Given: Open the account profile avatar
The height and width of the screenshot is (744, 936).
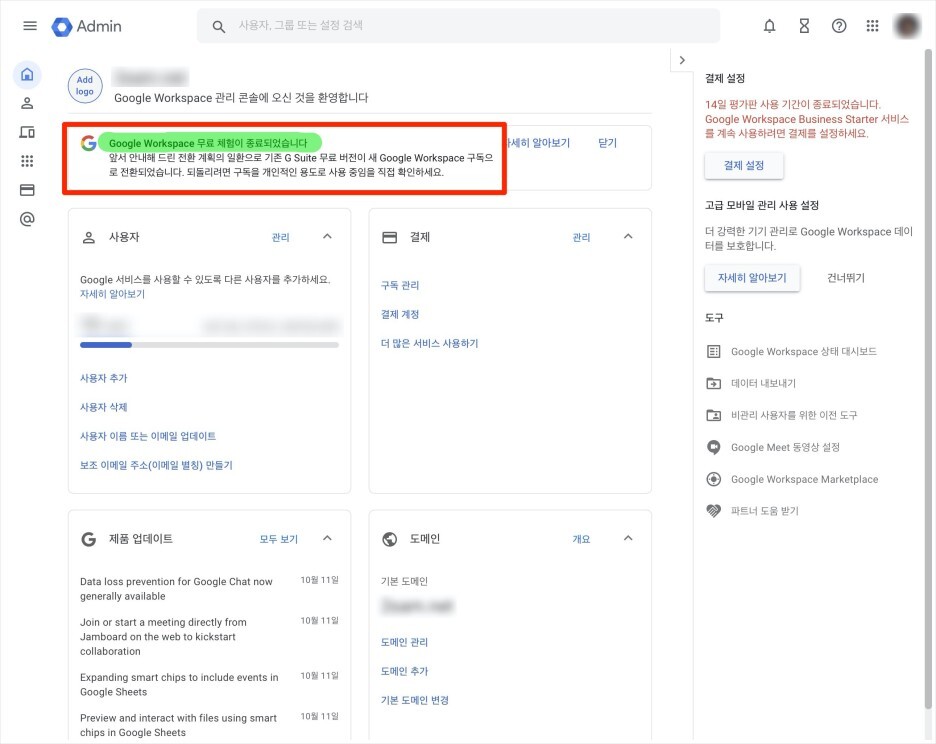Looking at the screenshot, I should [x=907, y=26].
